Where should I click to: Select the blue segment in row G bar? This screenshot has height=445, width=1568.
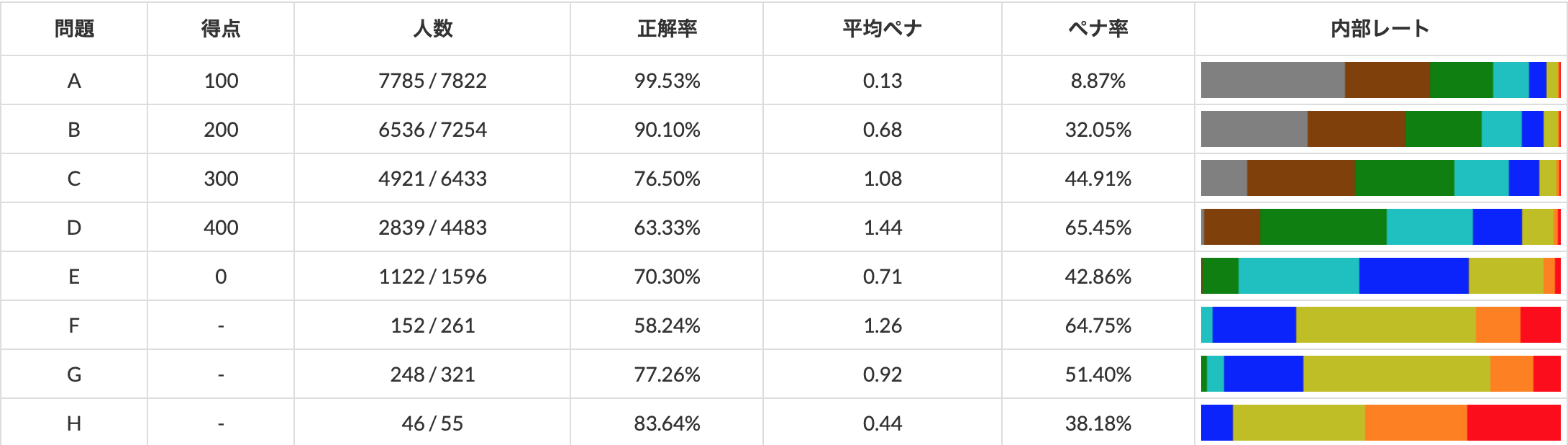click(1264, 374)
